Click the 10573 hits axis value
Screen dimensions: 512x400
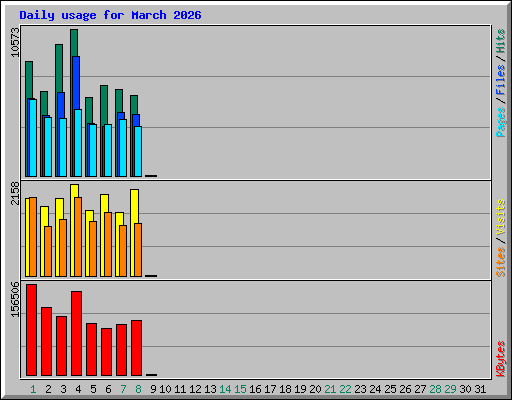(15, 42)
